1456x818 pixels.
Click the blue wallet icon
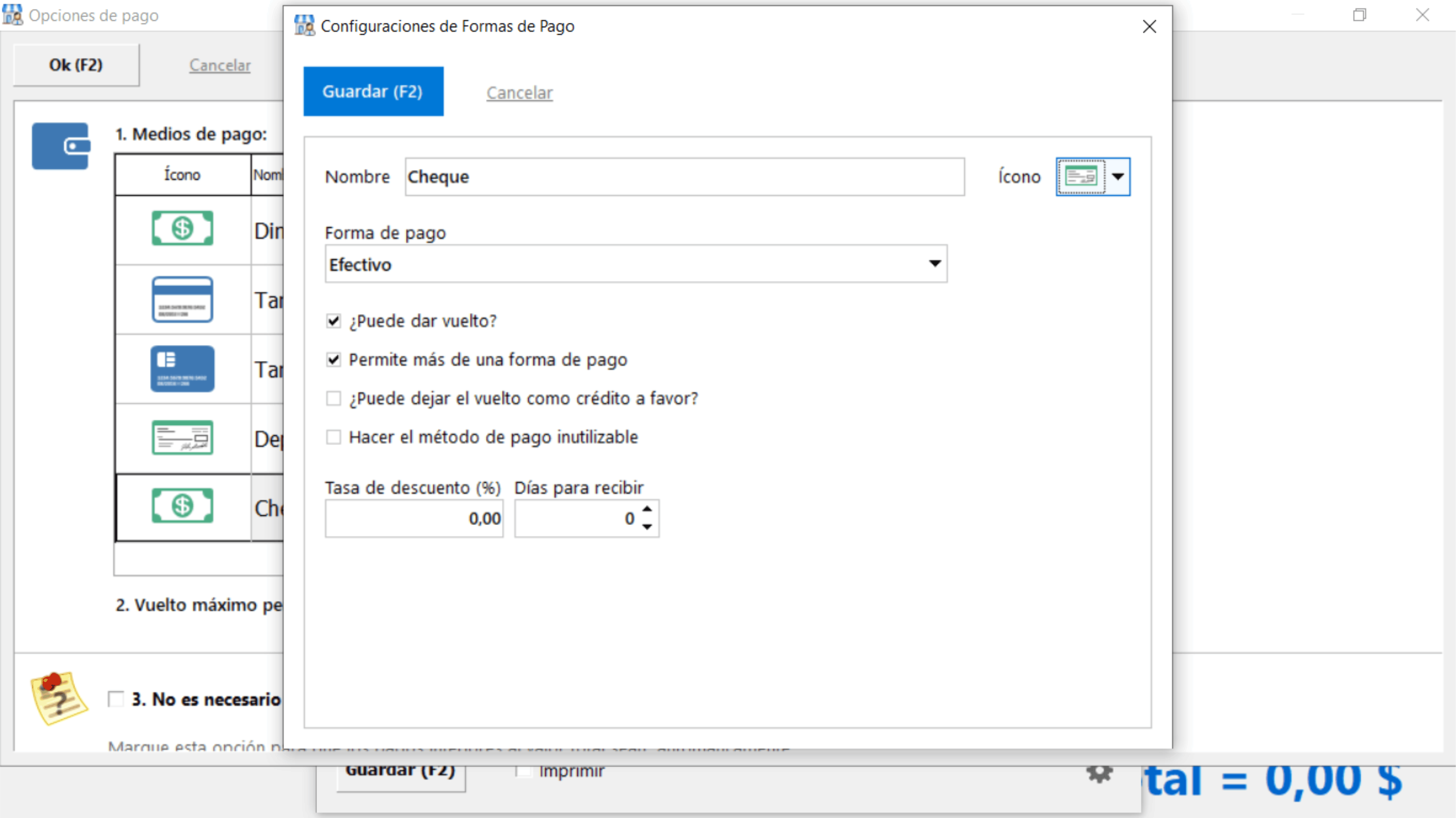coord(60,146)
